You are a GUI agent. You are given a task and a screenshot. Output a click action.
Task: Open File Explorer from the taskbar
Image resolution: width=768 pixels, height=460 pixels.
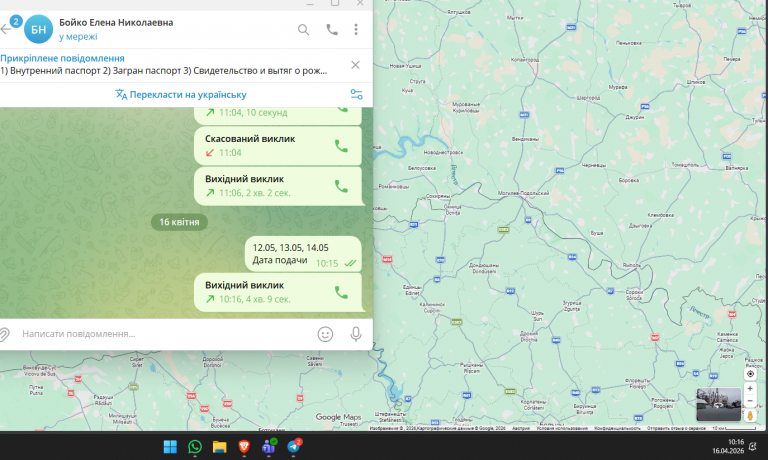coord(219,447)
